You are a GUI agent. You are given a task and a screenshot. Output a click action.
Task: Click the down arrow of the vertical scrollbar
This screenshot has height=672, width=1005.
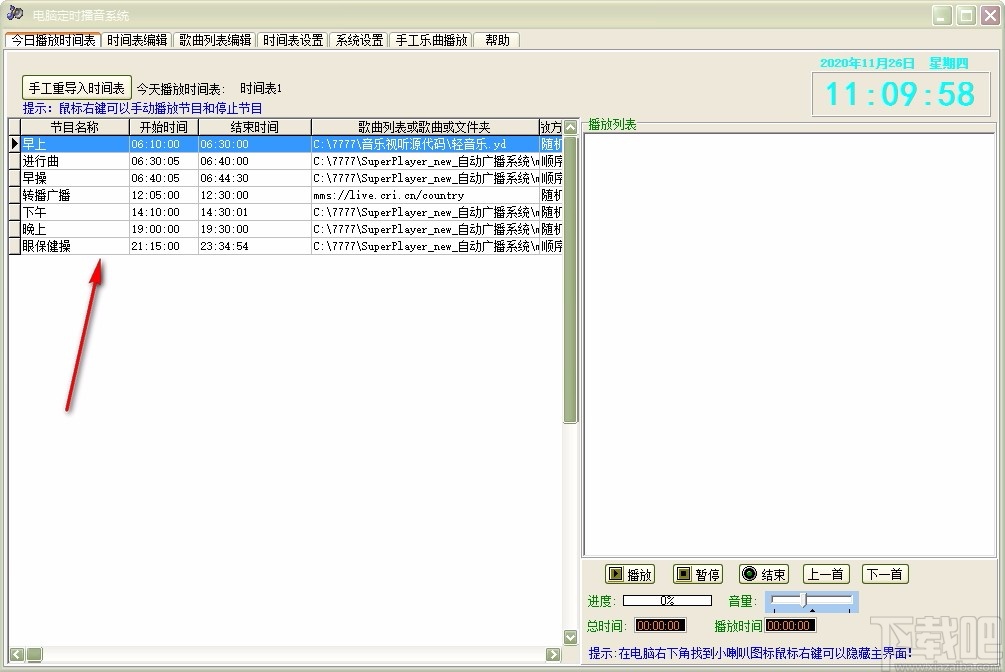point(570,636)
